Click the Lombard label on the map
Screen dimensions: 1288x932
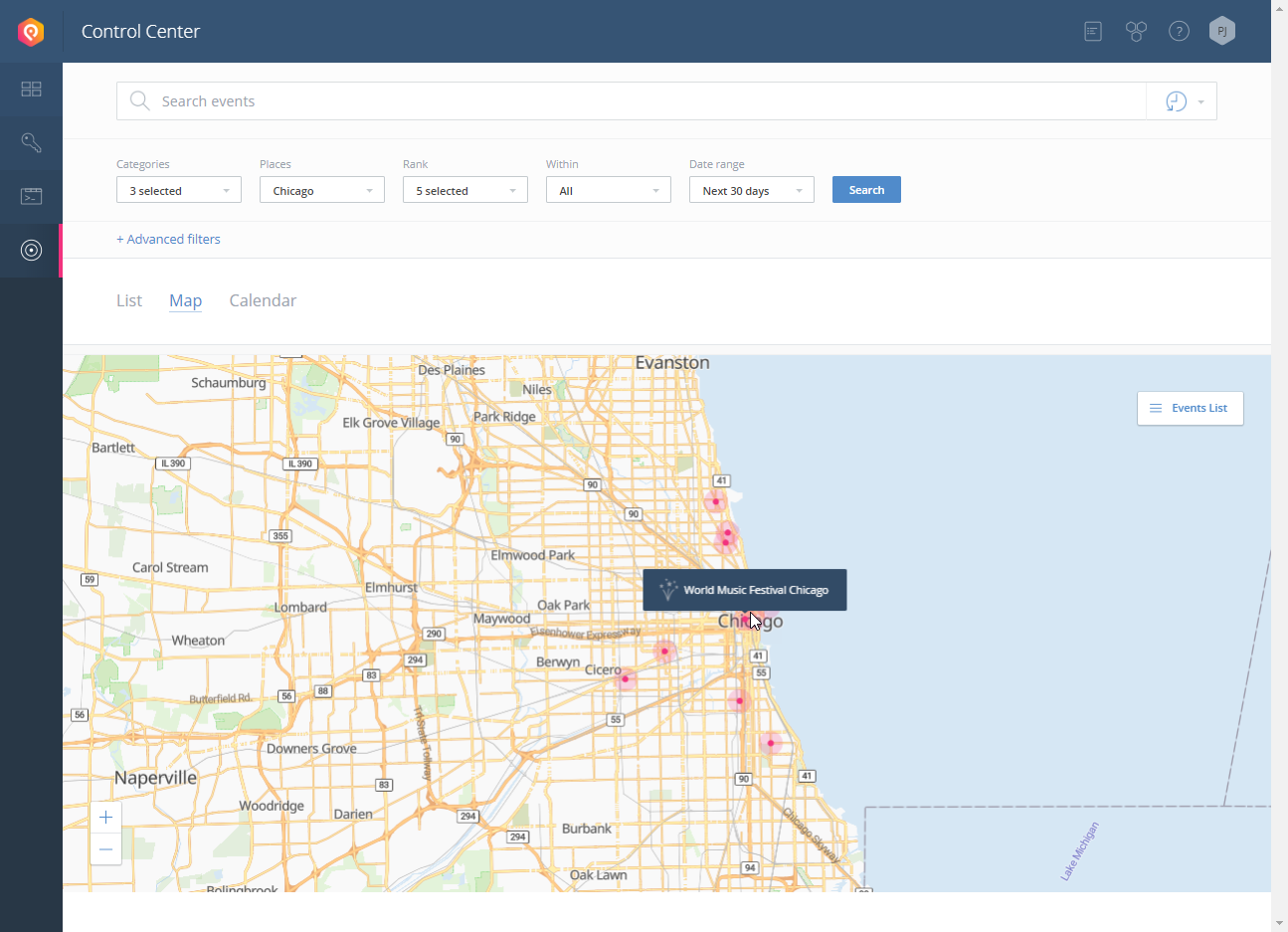(x=300, y=608)
